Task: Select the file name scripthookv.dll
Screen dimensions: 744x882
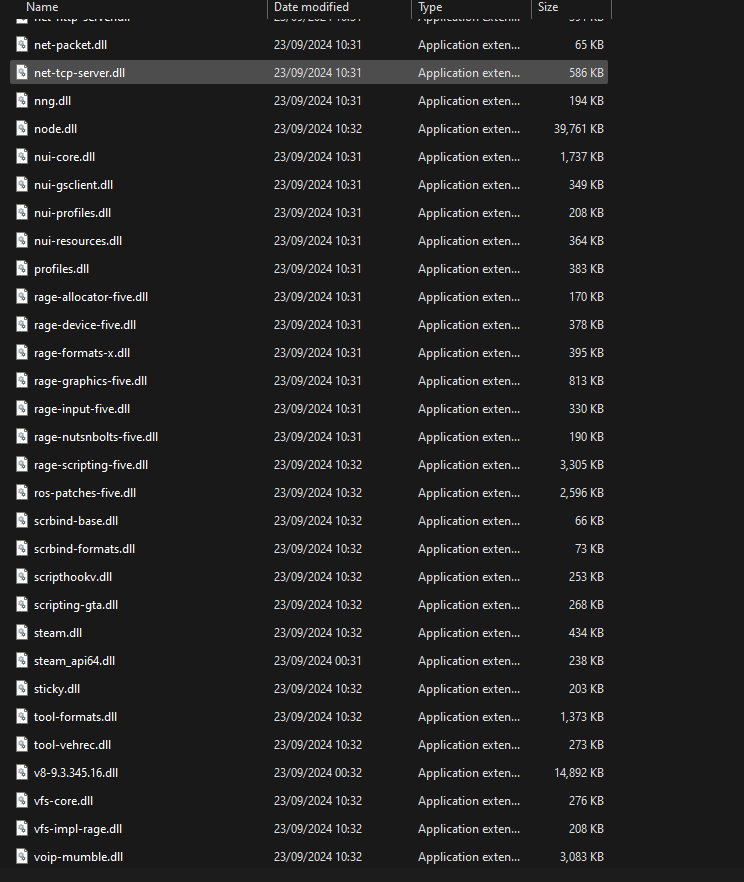Action: coord(73,577)
